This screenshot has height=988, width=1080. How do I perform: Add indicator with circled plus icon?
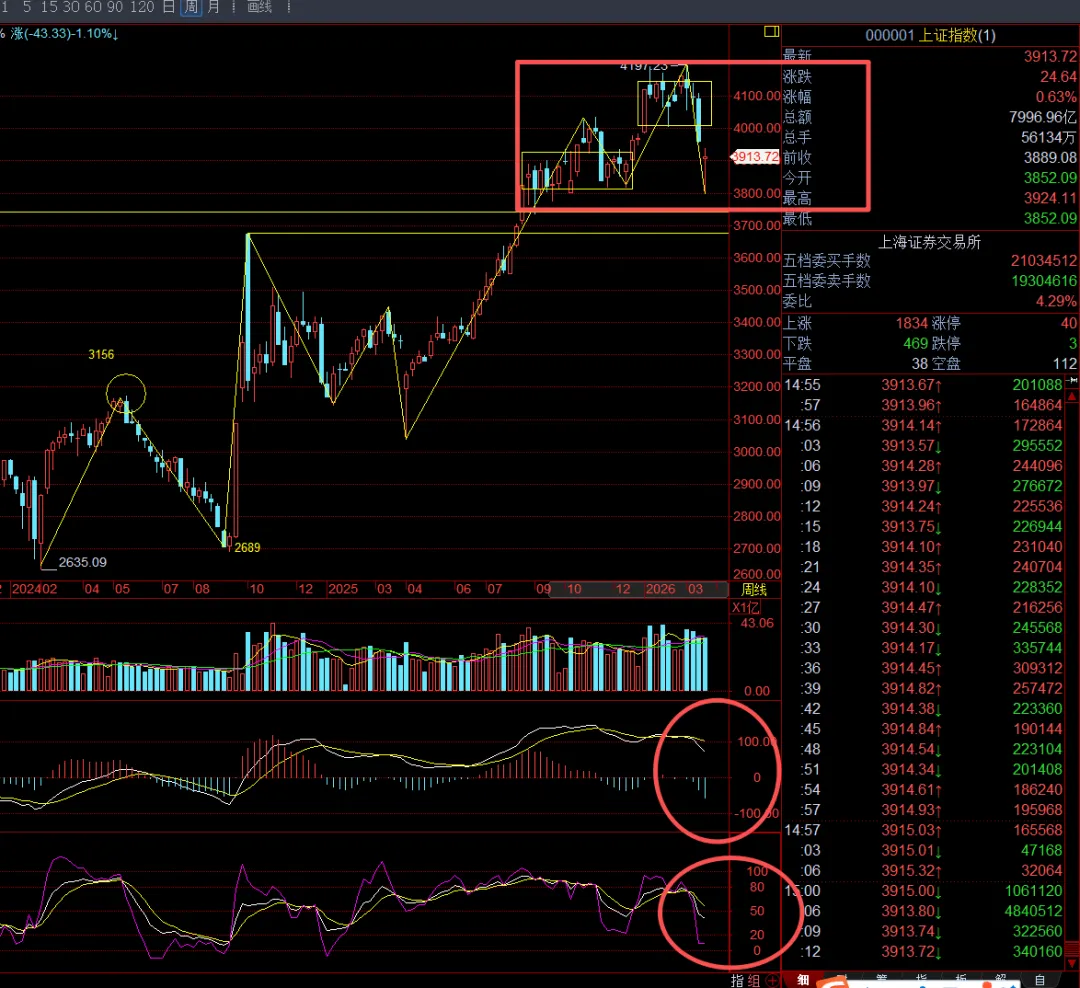coord(772,980)
